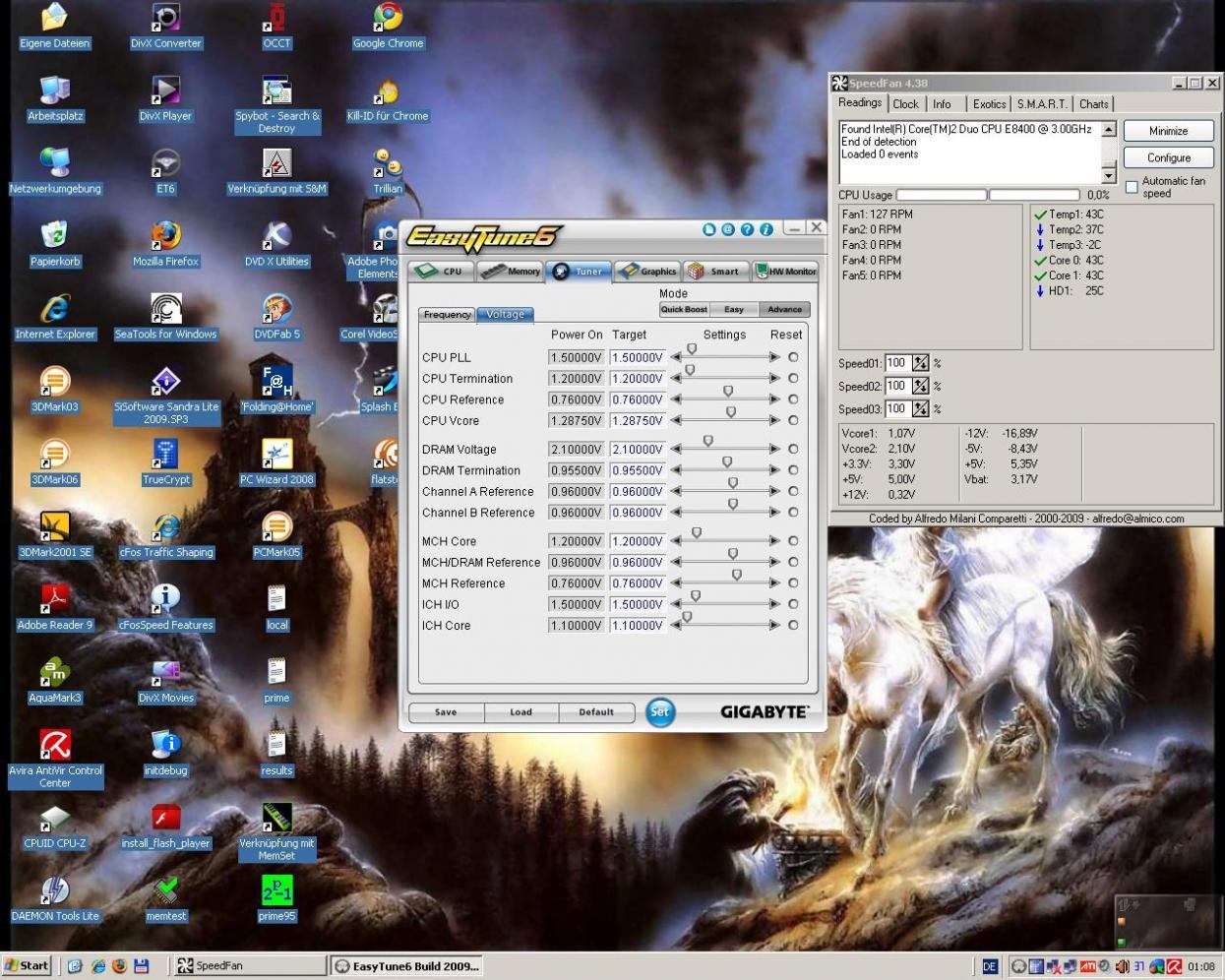Screen dimensions: 1225x980
Task: Click the CPU Vcore Target voltage field
Action: tap(638, 421)
